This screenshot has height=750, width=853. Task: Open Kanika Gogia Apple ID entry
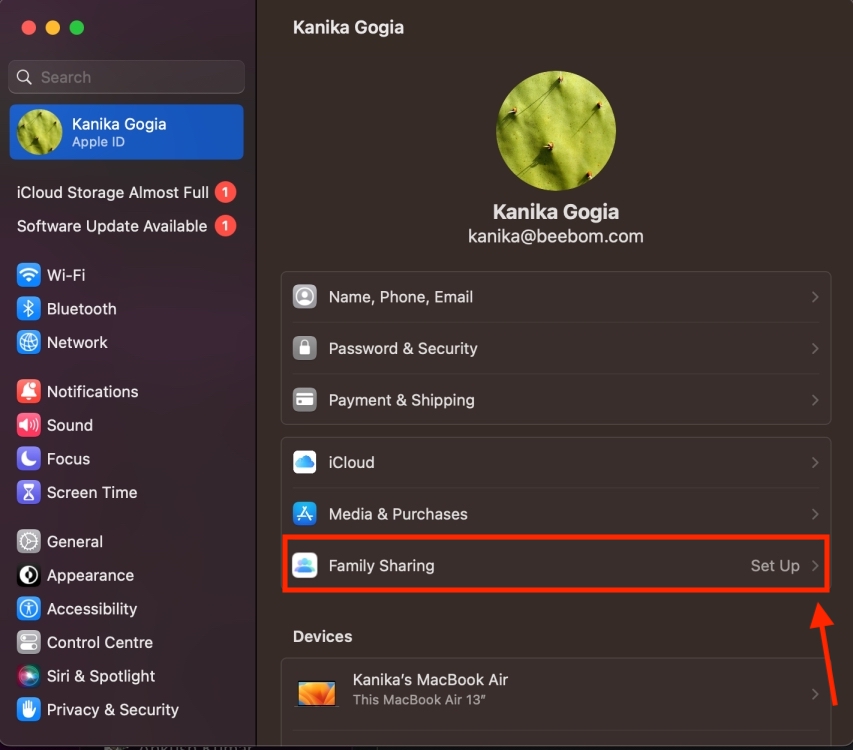coord(126,132)
